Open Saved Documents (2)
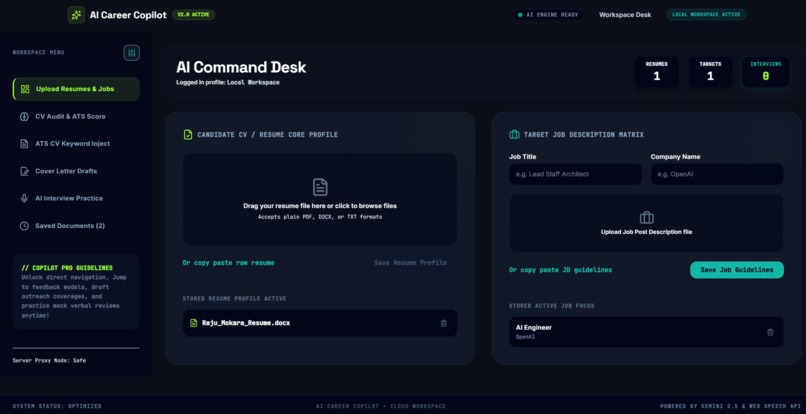The width and height of the screenshot is (806, 414). point(76,226)
